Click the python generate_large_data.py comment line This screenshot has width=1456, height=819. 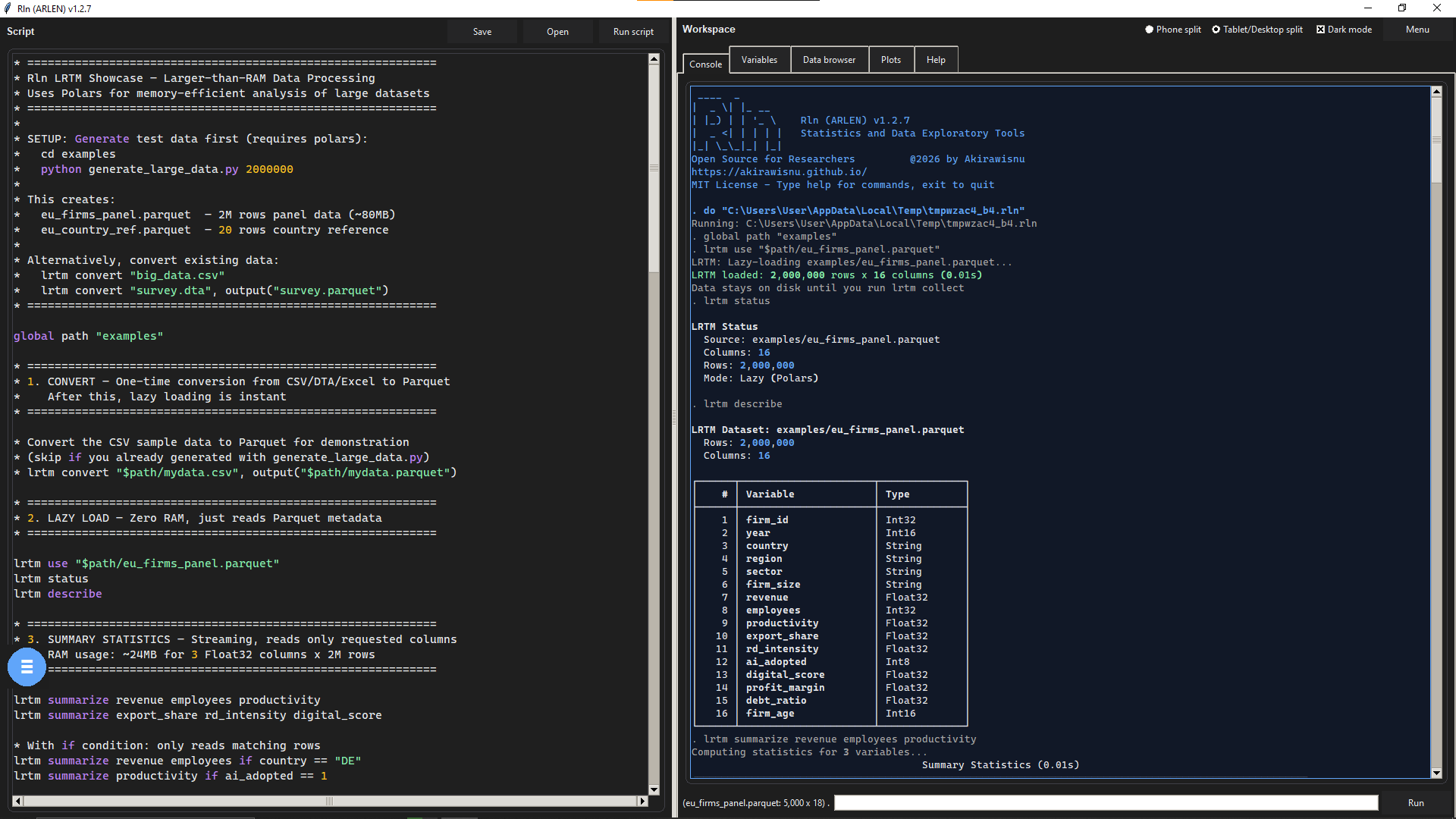tap(167, 169)
